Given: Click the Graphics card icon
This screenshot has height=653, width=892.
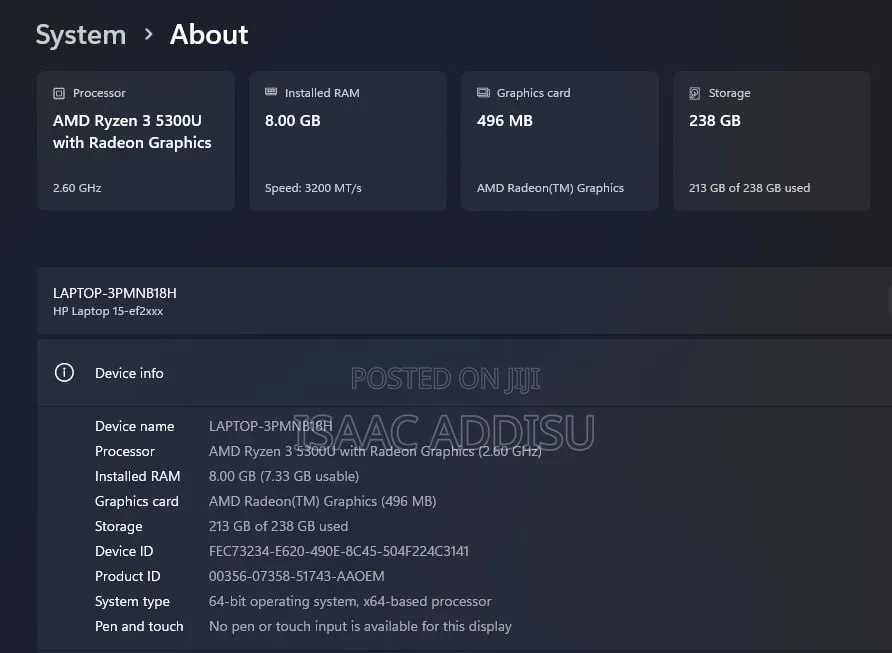Looking at the screenshot, I should [x=484, y=93].
